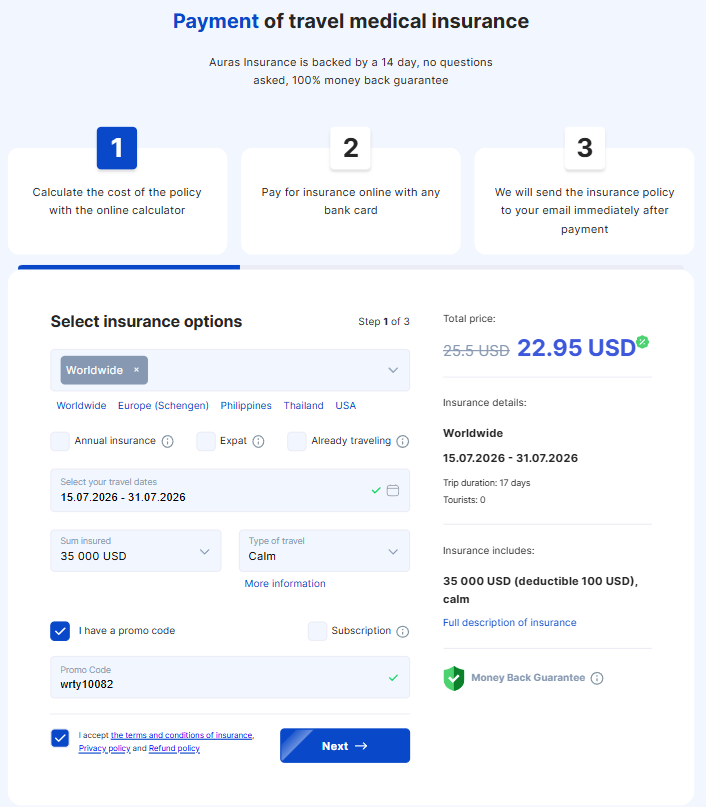Enable the Annual insurance checkbox

click(60, 441)
